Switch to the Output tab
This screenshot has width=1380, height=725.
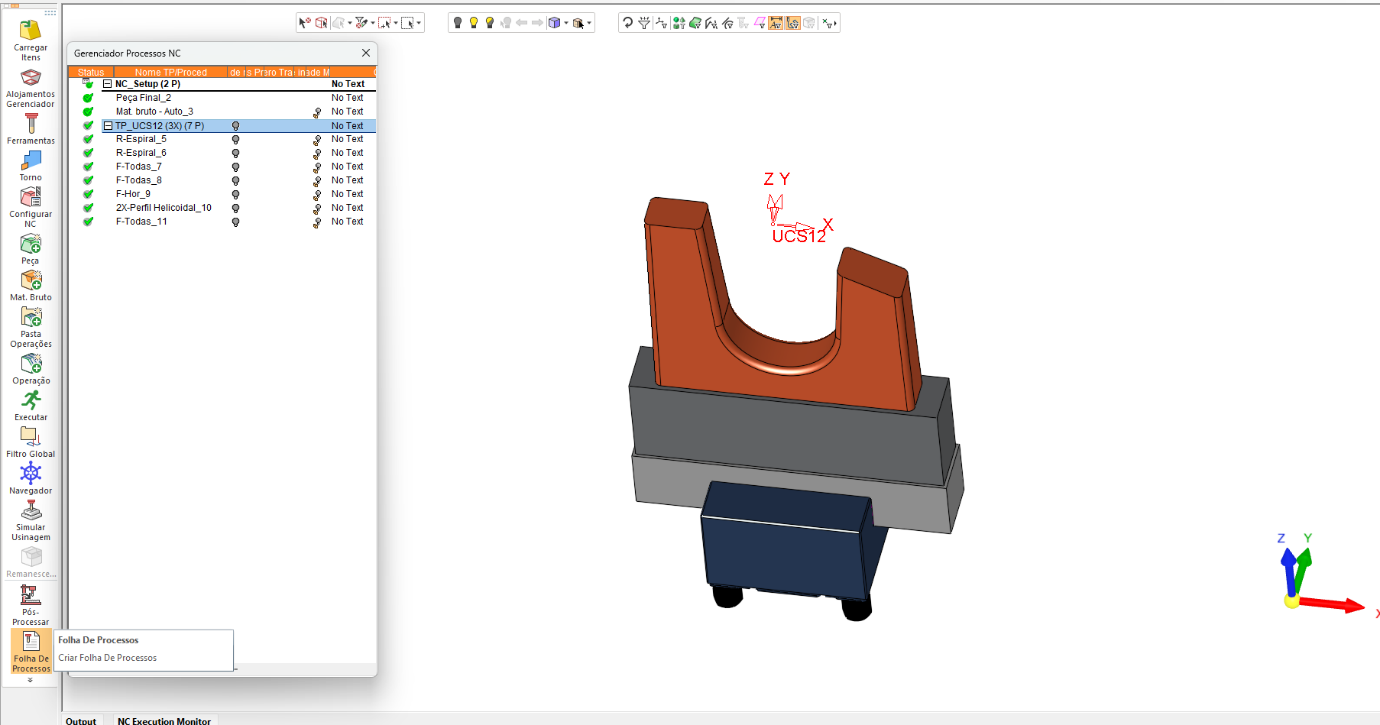tap(81, 720)
